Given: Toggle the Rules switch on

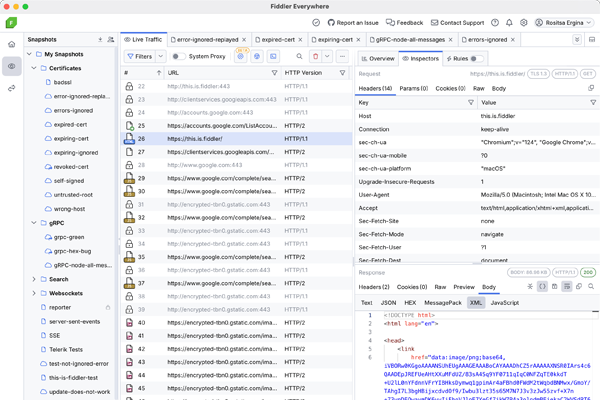Looking at the screenshot, I should tap(477, 58).
